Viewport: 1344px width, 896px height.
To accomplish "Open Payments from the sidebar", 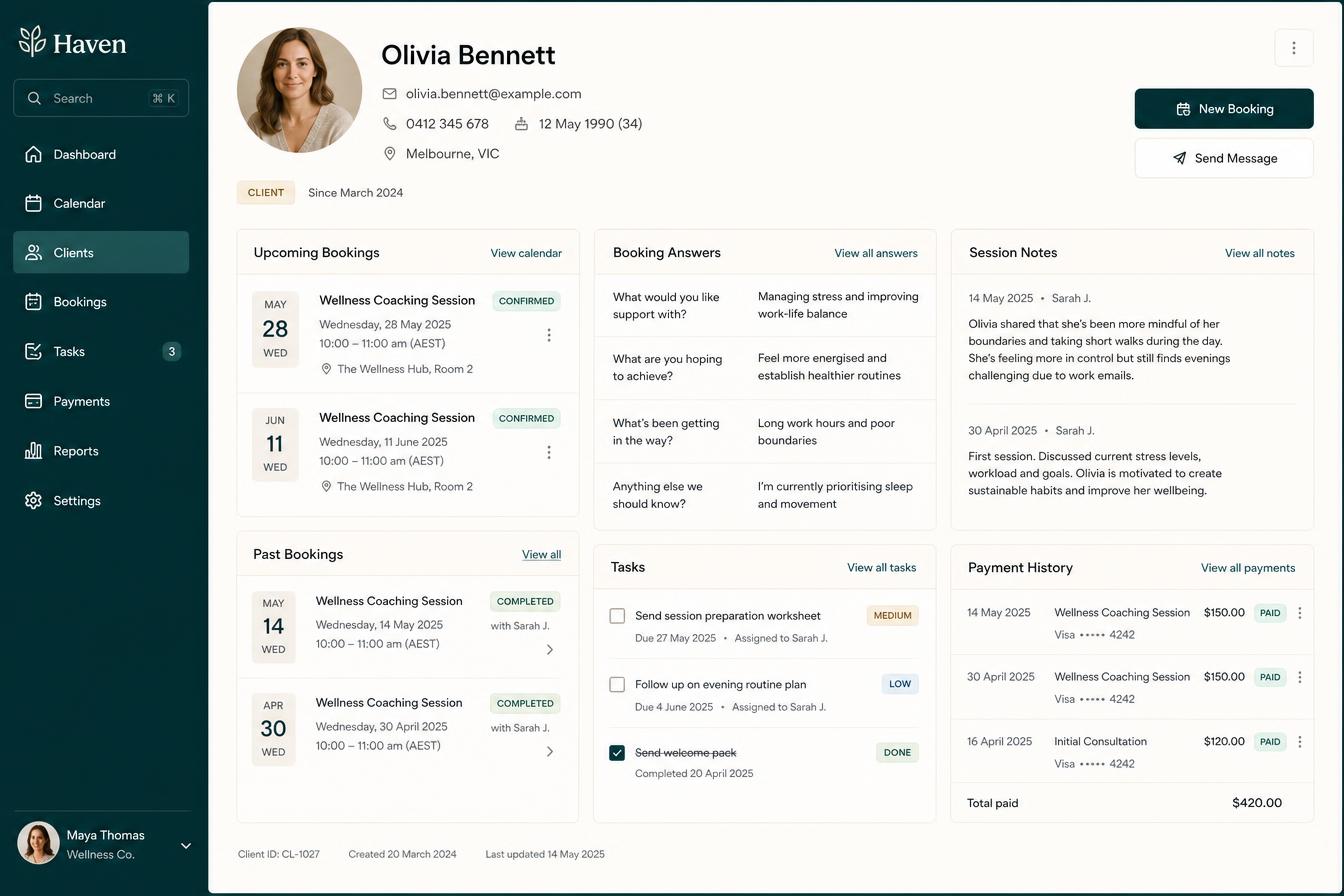I will [x=101, y=401].
